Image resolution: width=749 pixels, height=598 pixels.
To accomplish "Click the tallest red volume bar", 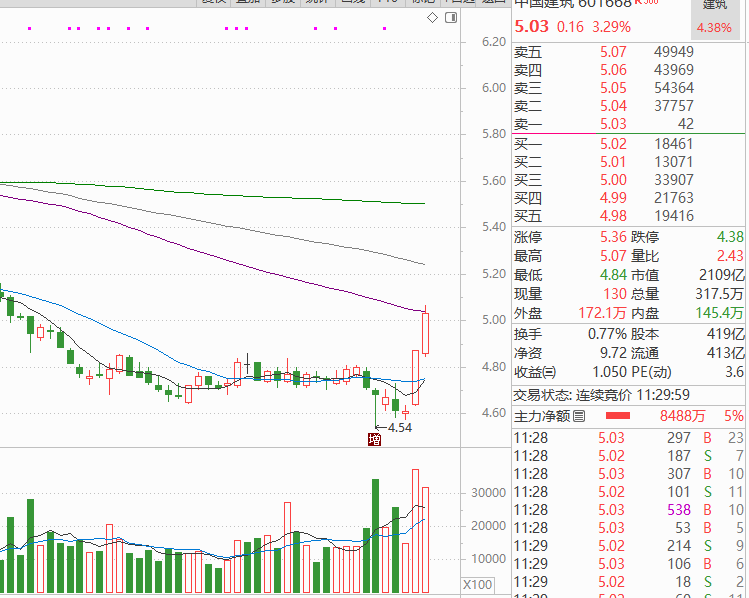I will pos(415,530).
